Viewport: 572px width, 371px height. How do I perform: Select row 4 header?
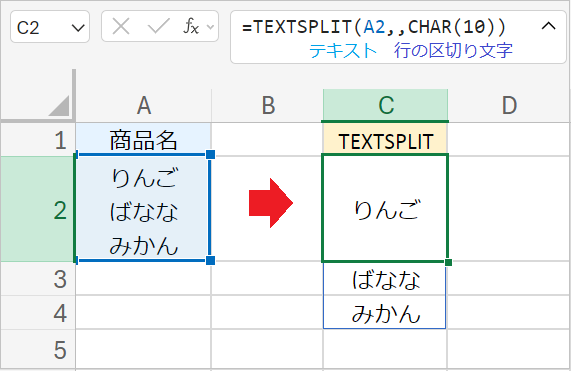tap(38, 313)
